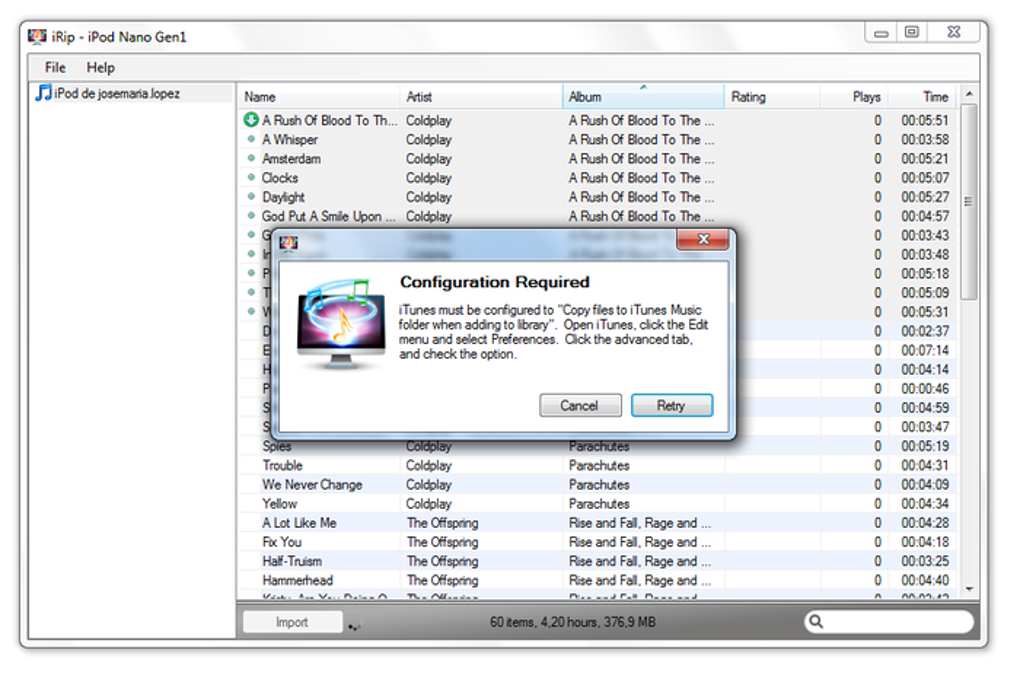Click the scroll down arrow of the track list
Viewport: 1020px width, 691px height.
click(969, 589)
